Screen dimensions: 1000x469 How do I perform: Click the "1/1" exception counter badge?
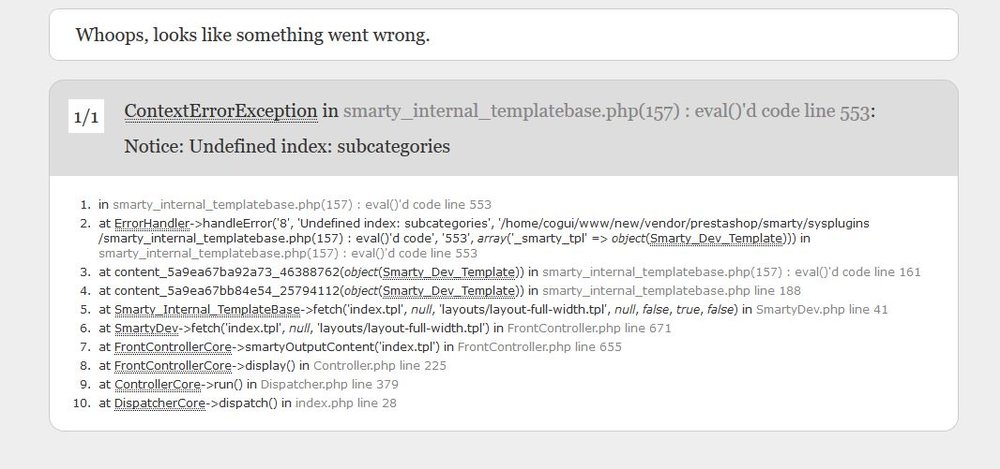point(86,117)
